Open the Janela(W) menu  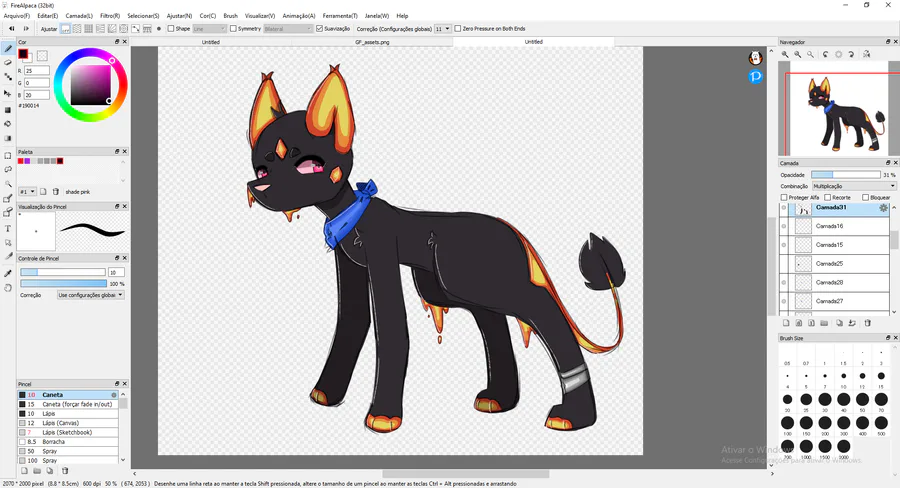[x=377, y=16]
